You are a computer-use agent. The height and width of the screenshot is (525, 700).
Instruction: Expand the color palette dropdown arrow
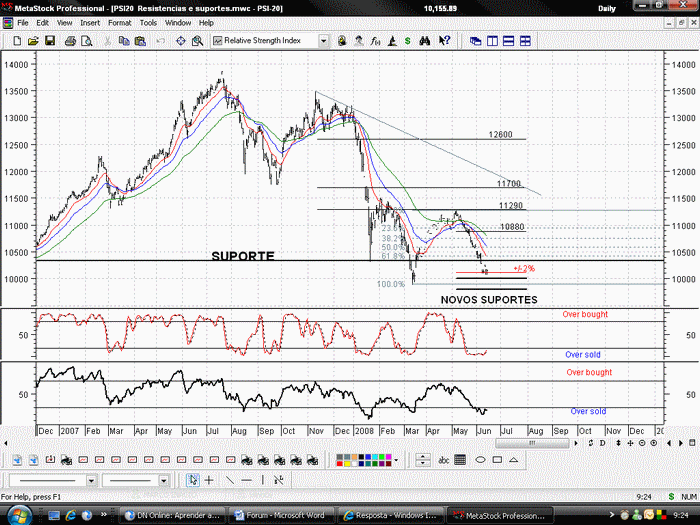(396, 460)
